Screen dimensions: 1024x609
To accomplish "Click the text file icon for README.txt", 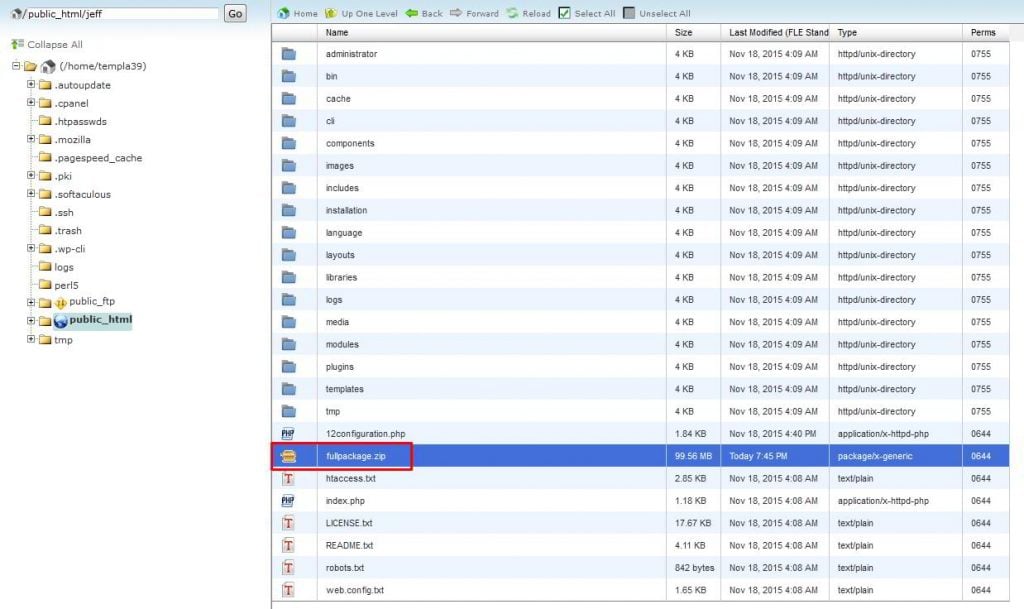I will tap(288, 545).
